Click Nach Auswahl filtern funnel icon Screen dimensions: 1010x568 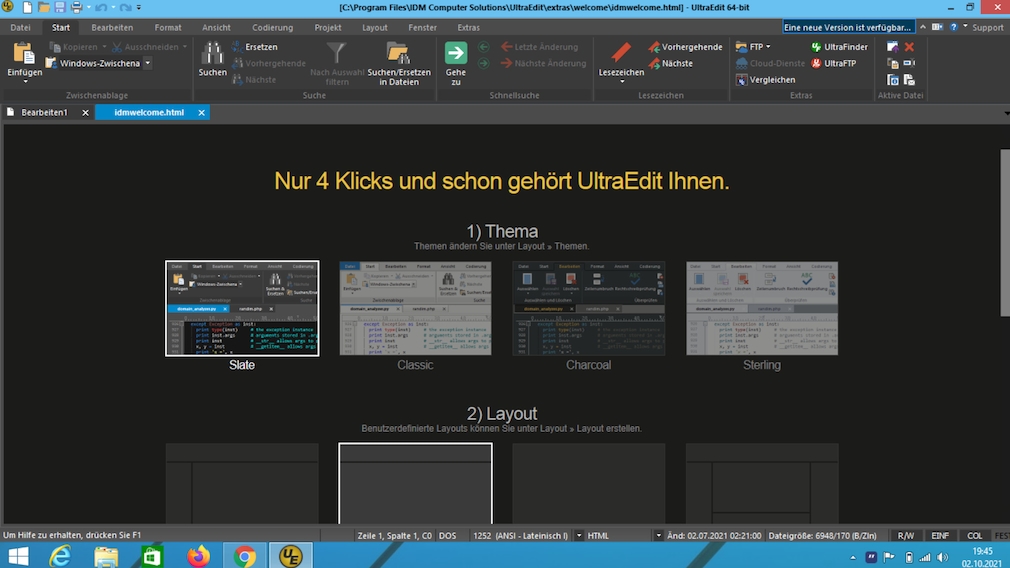click(336, 53)
